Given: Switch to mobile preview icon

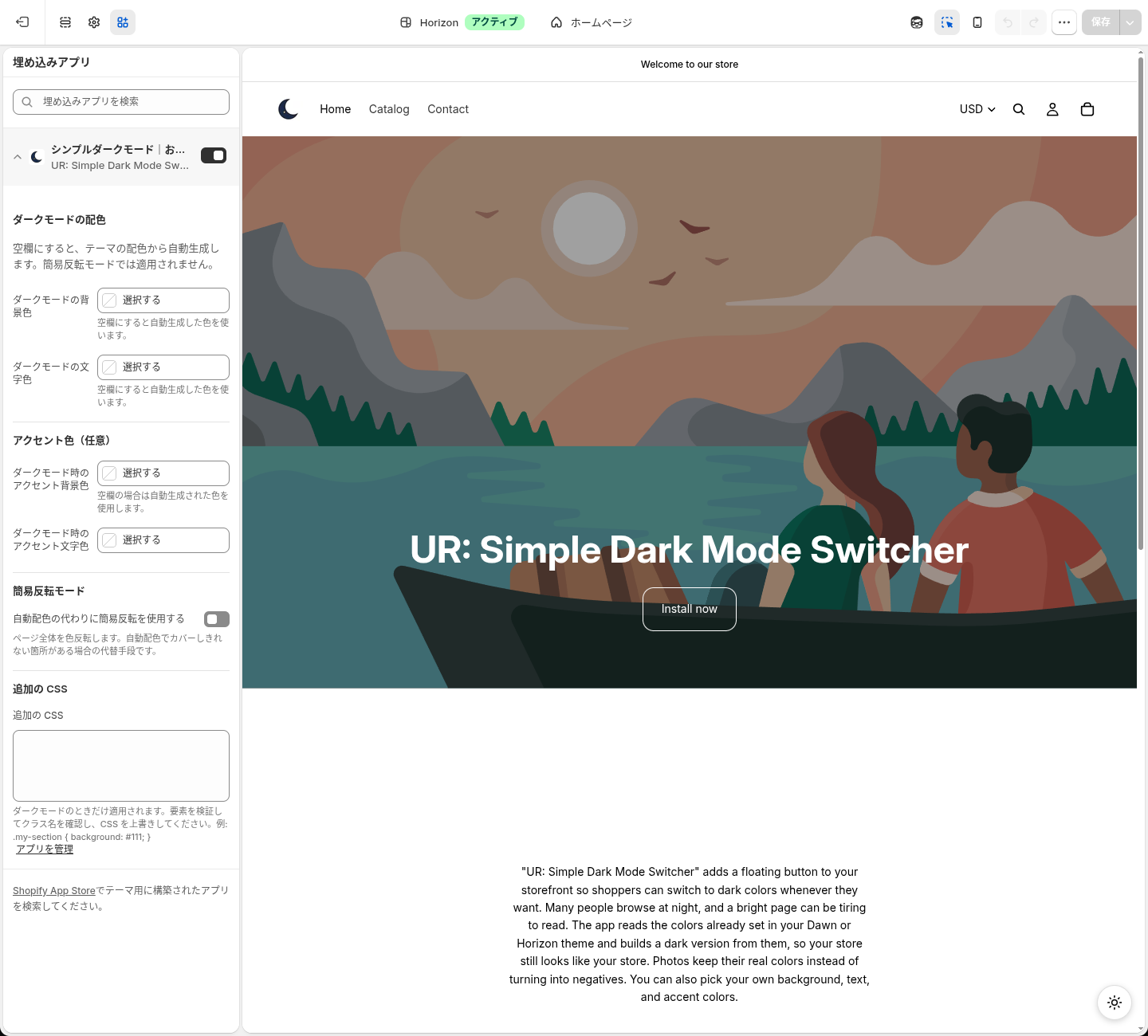Looking at the screenshot, I should point(977,22).
